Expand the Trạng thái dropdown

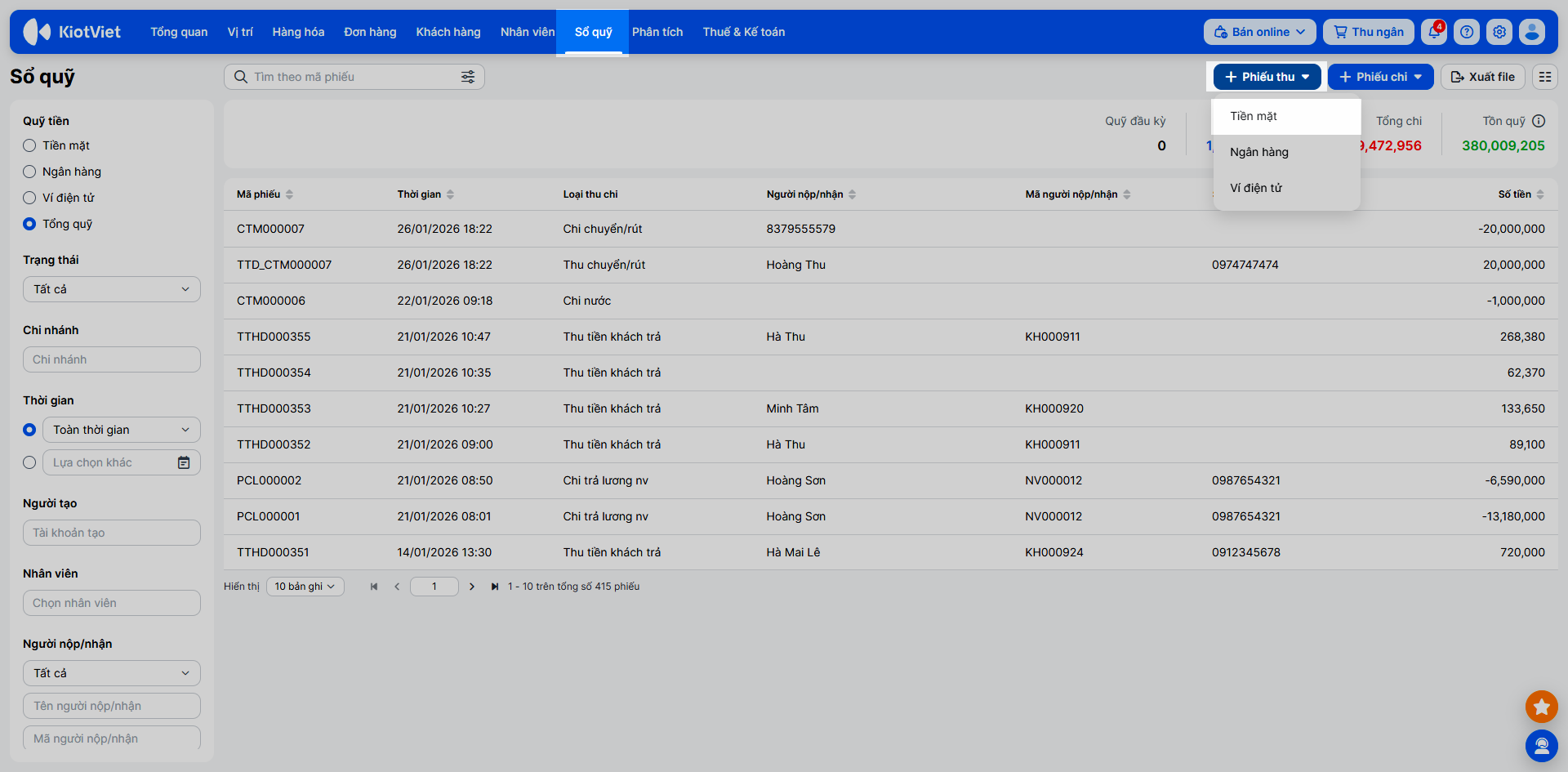point(112,289)
